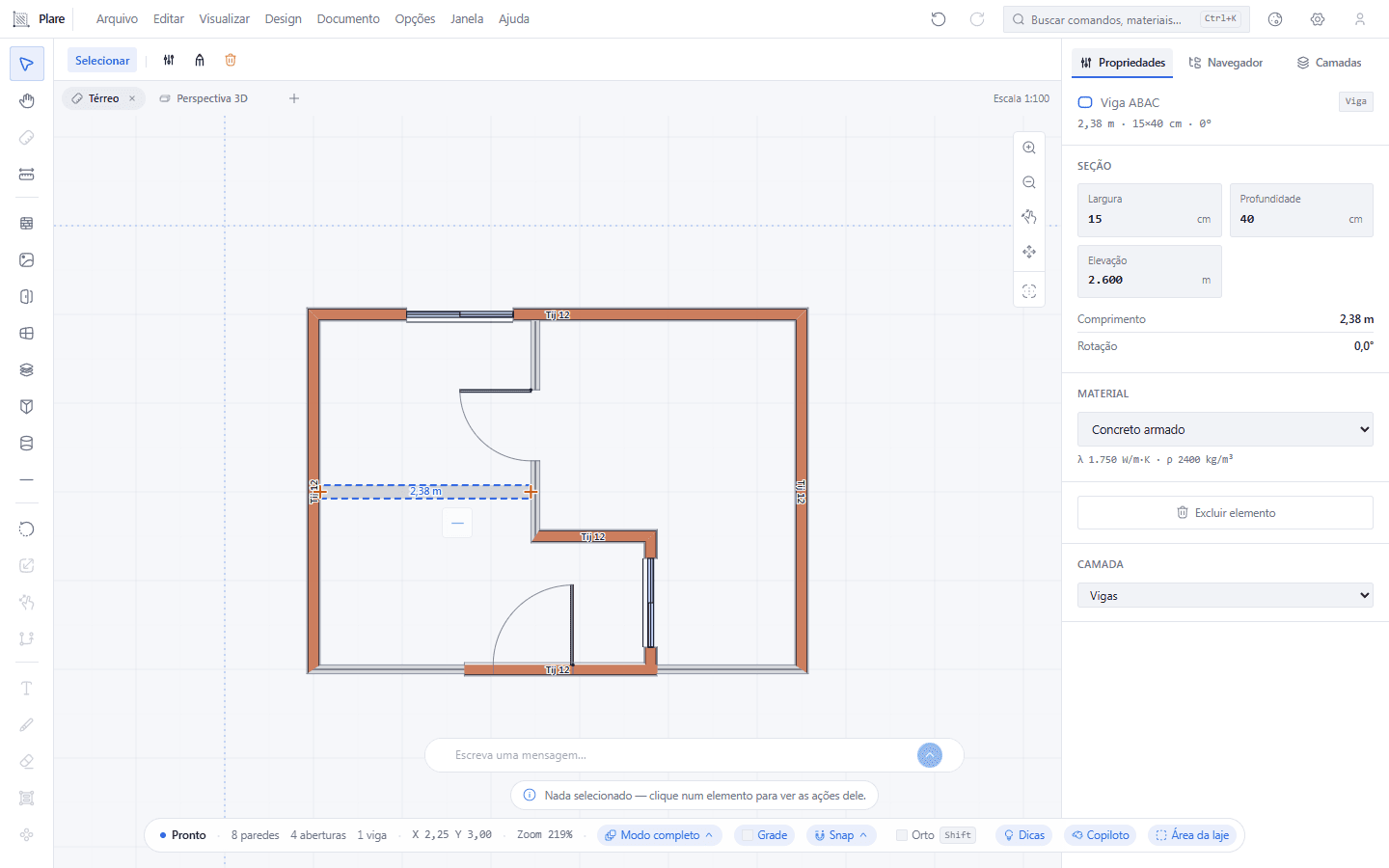This screenshot has width=1389, height=868.
Task: Toggle the Copiloto pill
Action: tap(1101, 835)
